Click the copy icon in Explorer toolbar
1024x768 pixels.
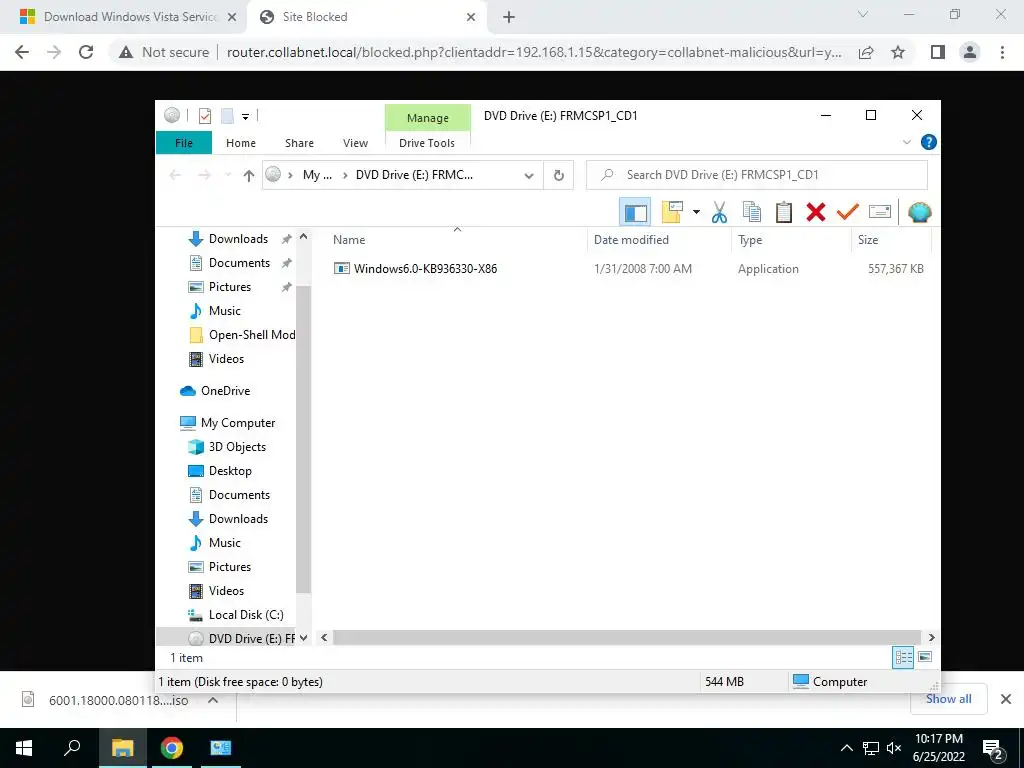pyautogui.click(x=752, y=212)
